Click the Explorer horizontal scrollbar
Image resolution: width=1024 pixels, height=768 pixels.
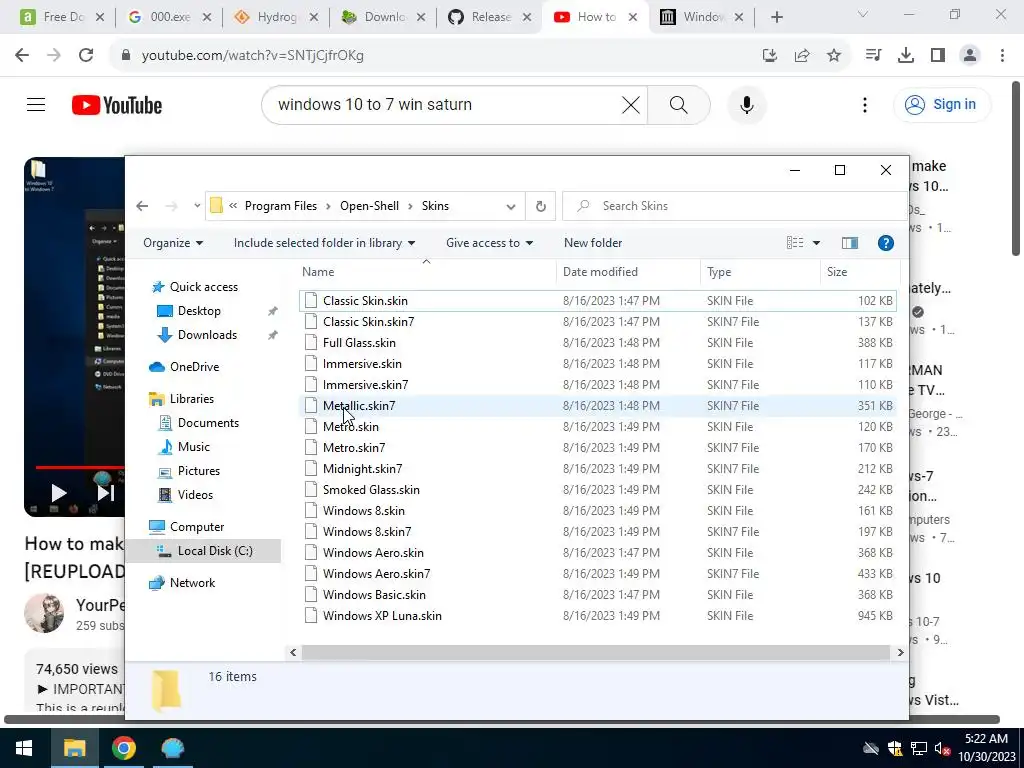596,652
